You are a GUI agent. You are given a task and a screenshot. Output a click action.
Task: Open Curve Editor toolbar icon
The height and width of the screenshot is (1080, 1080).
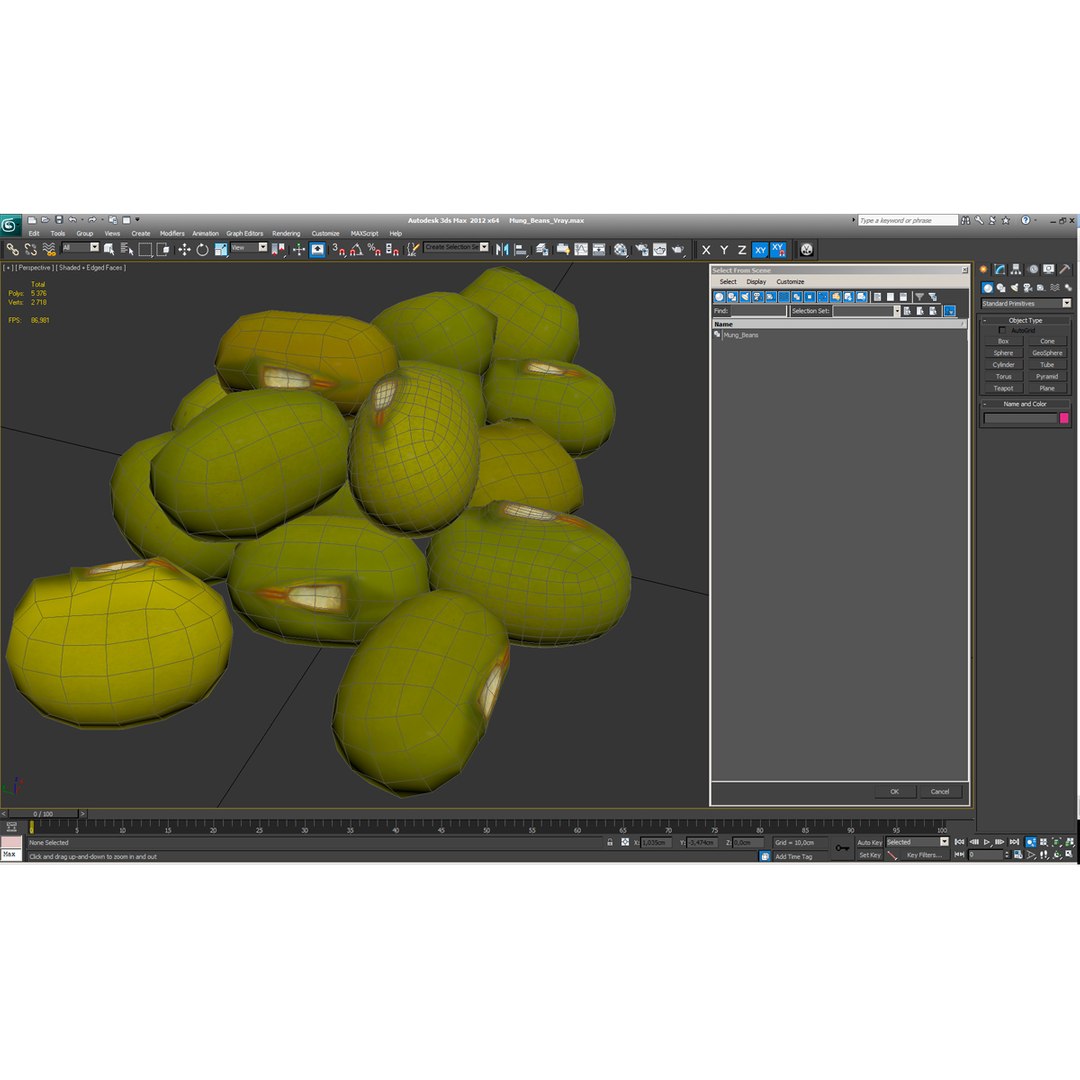(581, 249)
